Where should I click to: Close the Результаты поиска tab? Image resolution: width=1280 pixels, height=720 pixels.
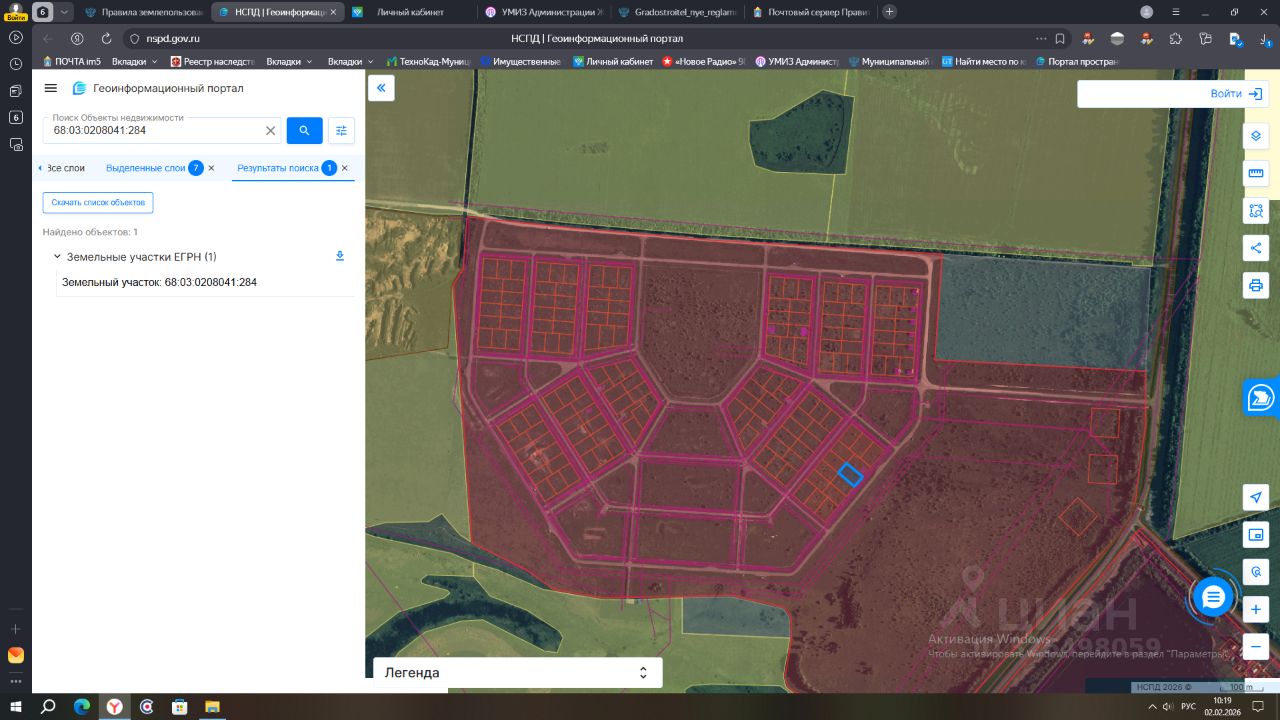[x=345, y=168]
